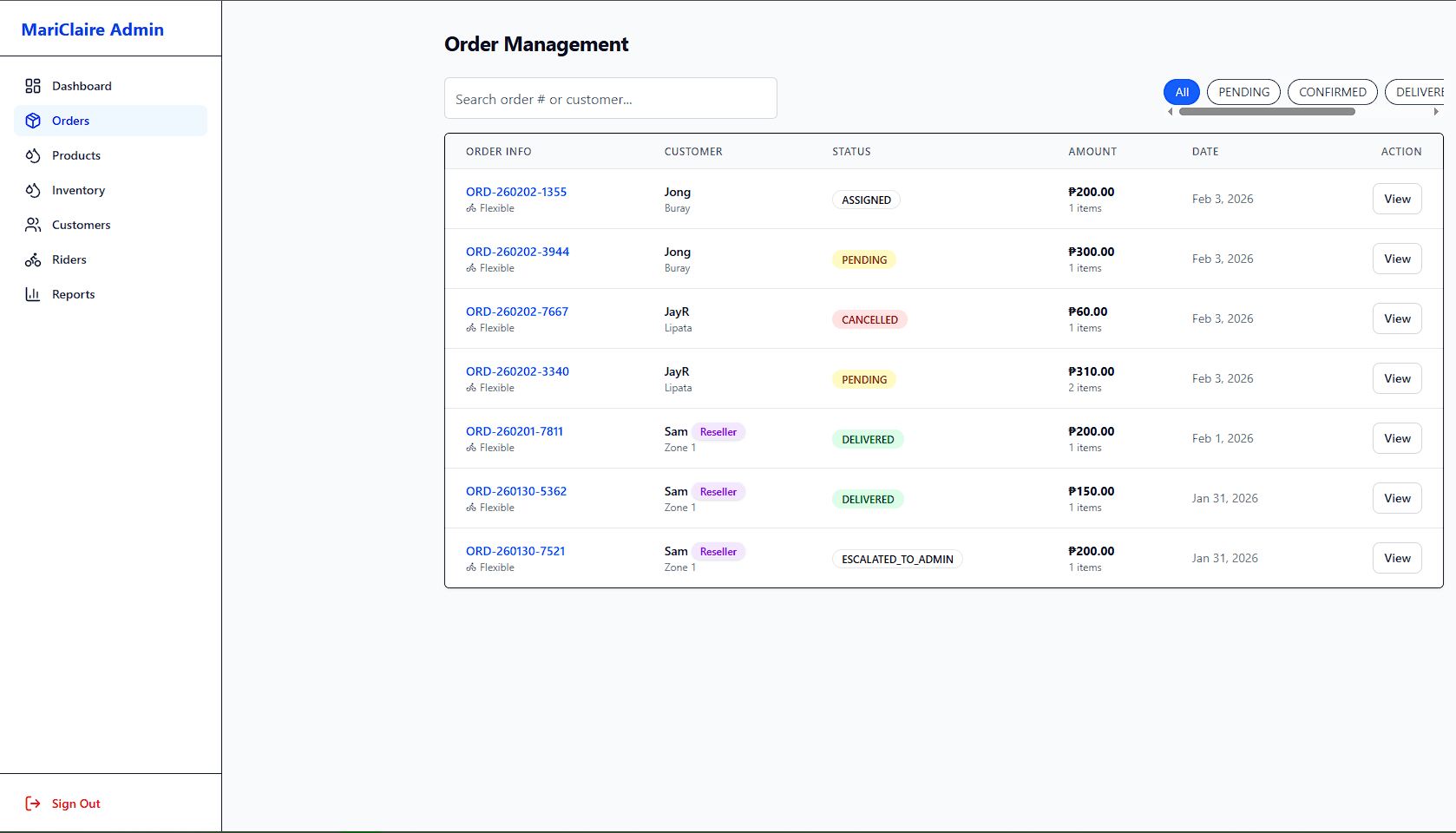Click the Sign Out logout arrow icon

[x=33, y=803]
